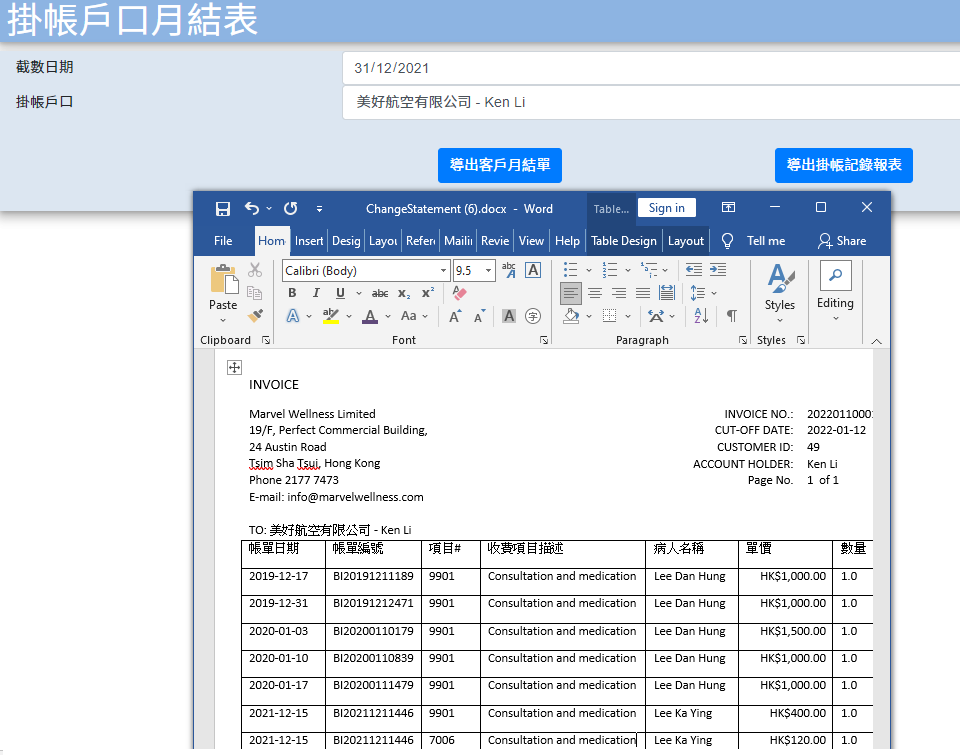Open the font size 9.5 dropdown
Screen dimensions: 960x755
click(488, 271)
